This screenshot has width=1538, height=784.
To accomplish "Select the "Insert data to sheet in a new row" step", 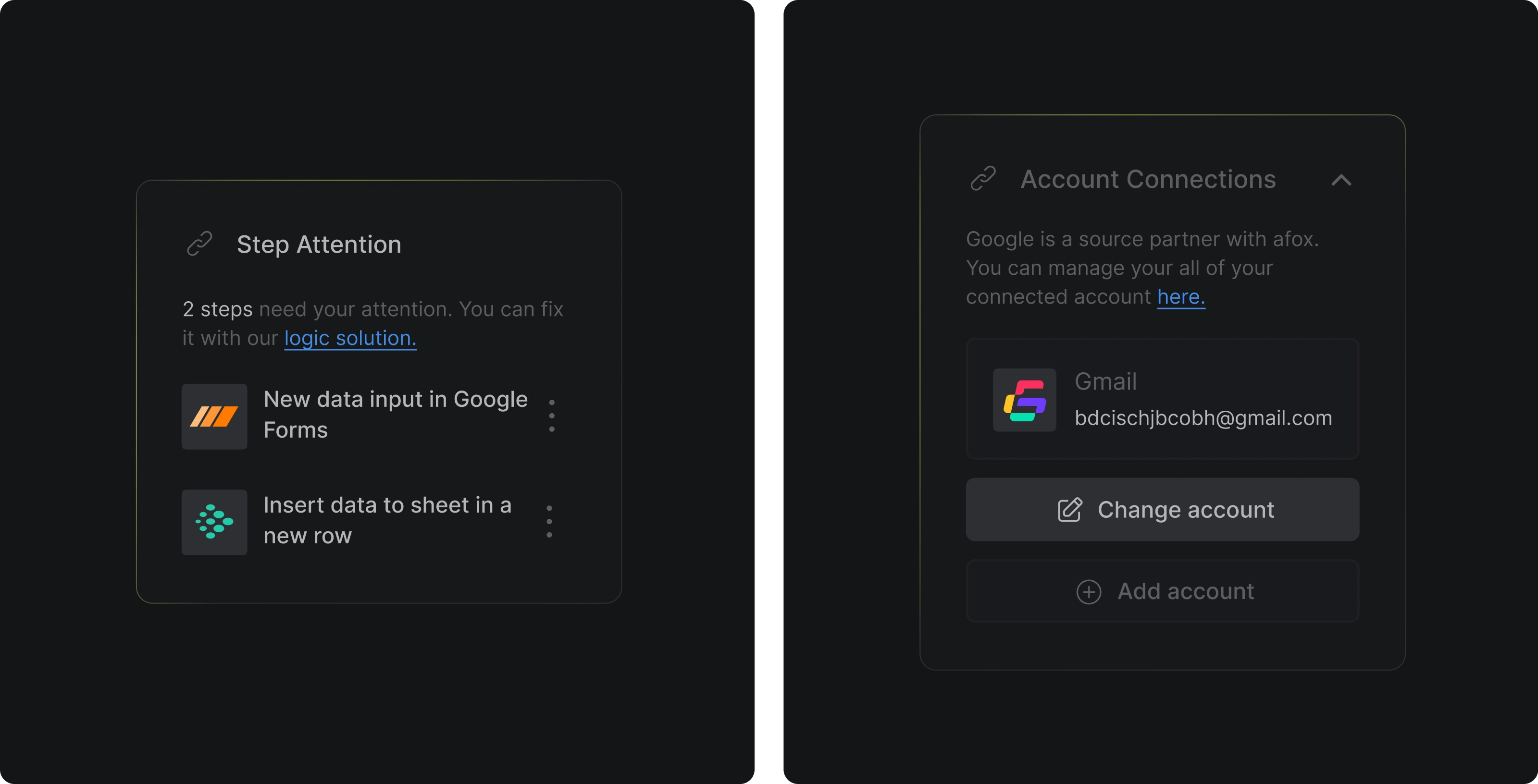I will pyautogui.click(x=387, y=520).
